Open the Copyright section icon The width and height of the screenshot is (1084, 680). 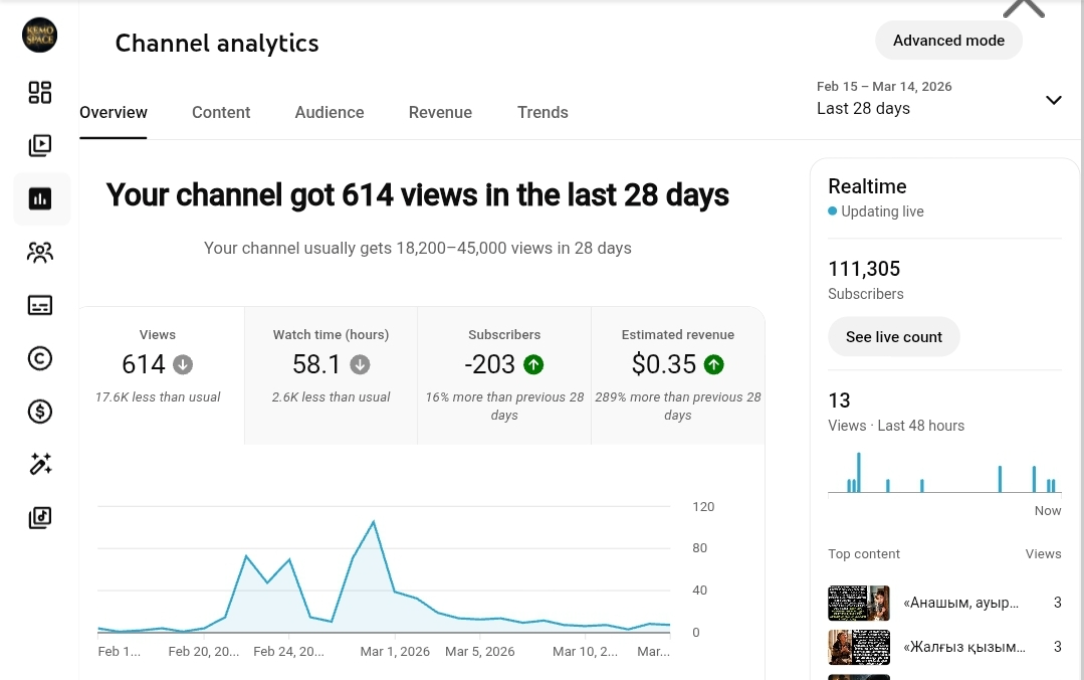(x=40, y=358)
